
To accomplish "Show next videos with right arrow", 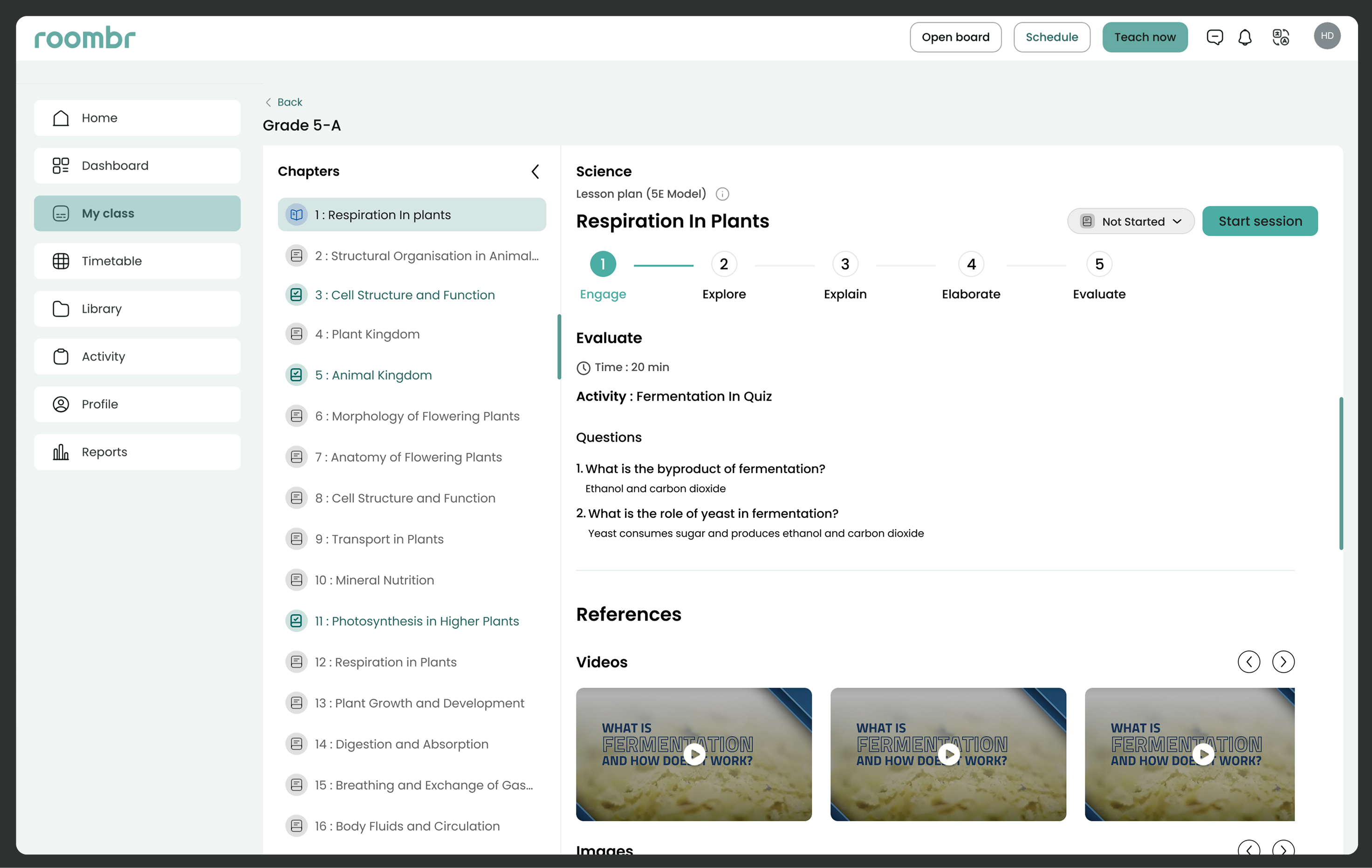I will (x=1283, y=662).
